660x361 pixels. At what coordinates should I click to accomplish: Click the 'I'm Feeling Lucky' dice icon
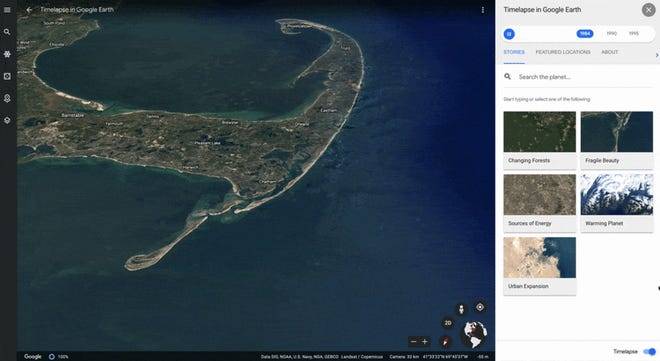point(7,76)
